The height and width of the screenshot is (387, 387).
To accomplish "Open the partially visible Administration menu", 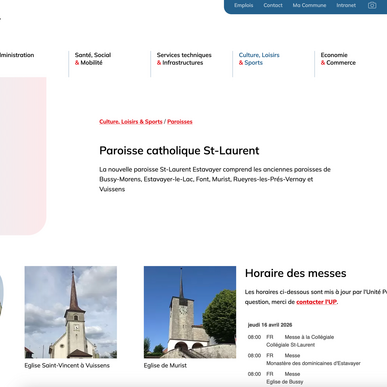I will coord(17,55).
